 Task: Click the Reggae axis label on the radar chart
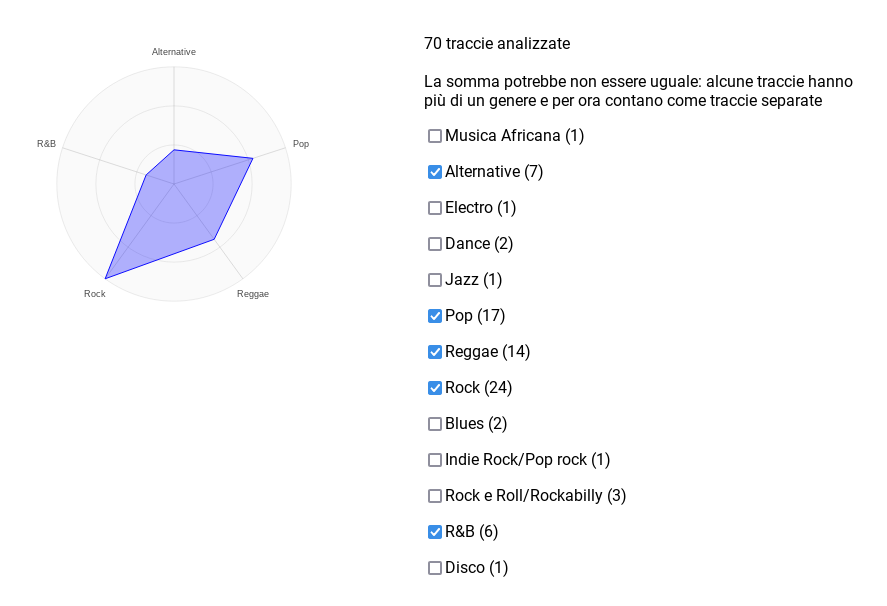click(252, 294)
